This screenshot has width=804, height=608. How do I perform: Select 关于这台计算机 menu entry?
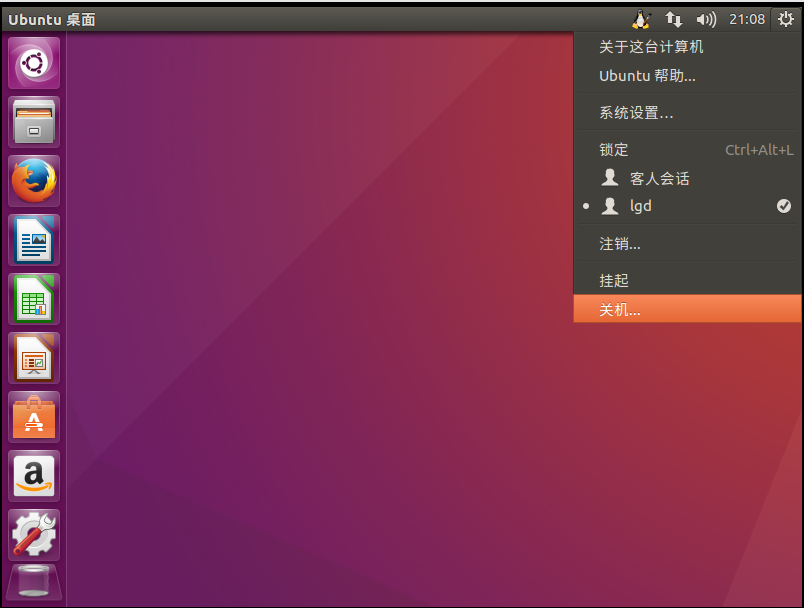coord(688,47)
